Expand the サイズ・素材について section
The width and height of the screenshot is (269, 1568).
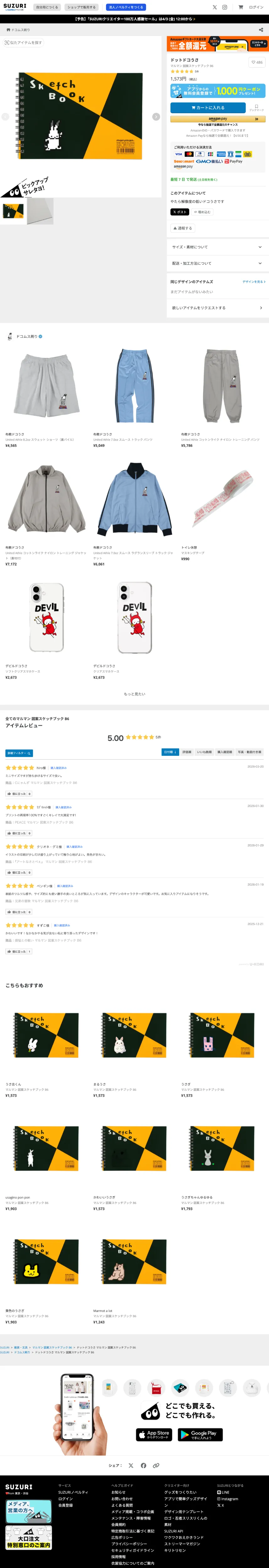[x=217, y=247]
